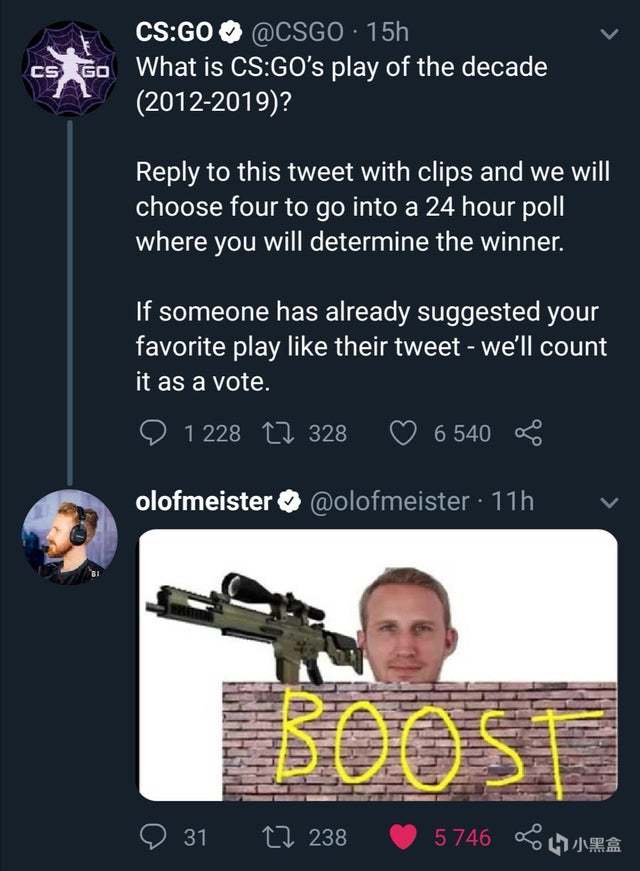The height and width of the screenshot is (871, 640).
Task: Share olofmeister's tweet
Action: (x=527, y=836)
